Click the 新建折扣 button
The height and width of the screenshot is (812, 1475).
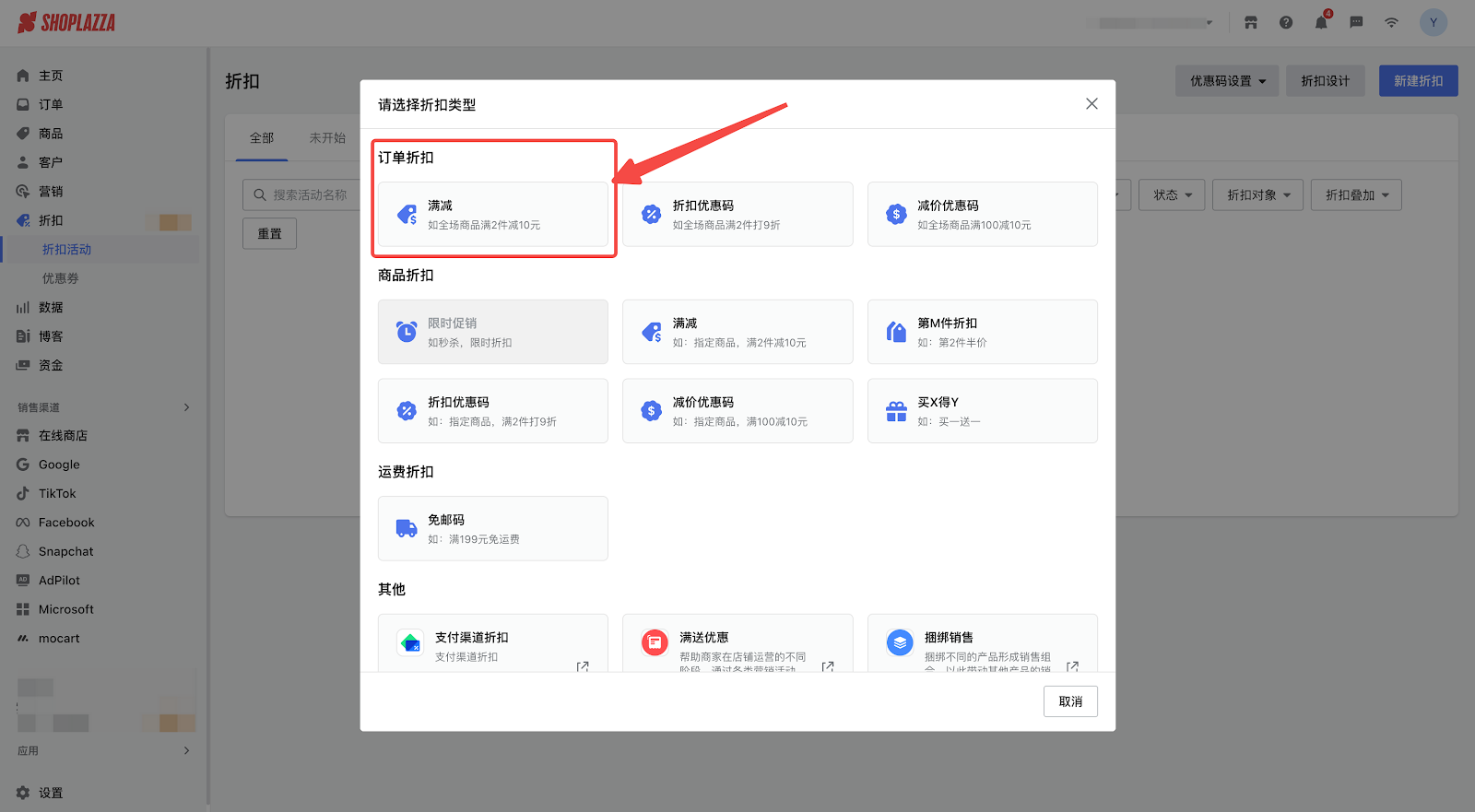[1418, 81]
